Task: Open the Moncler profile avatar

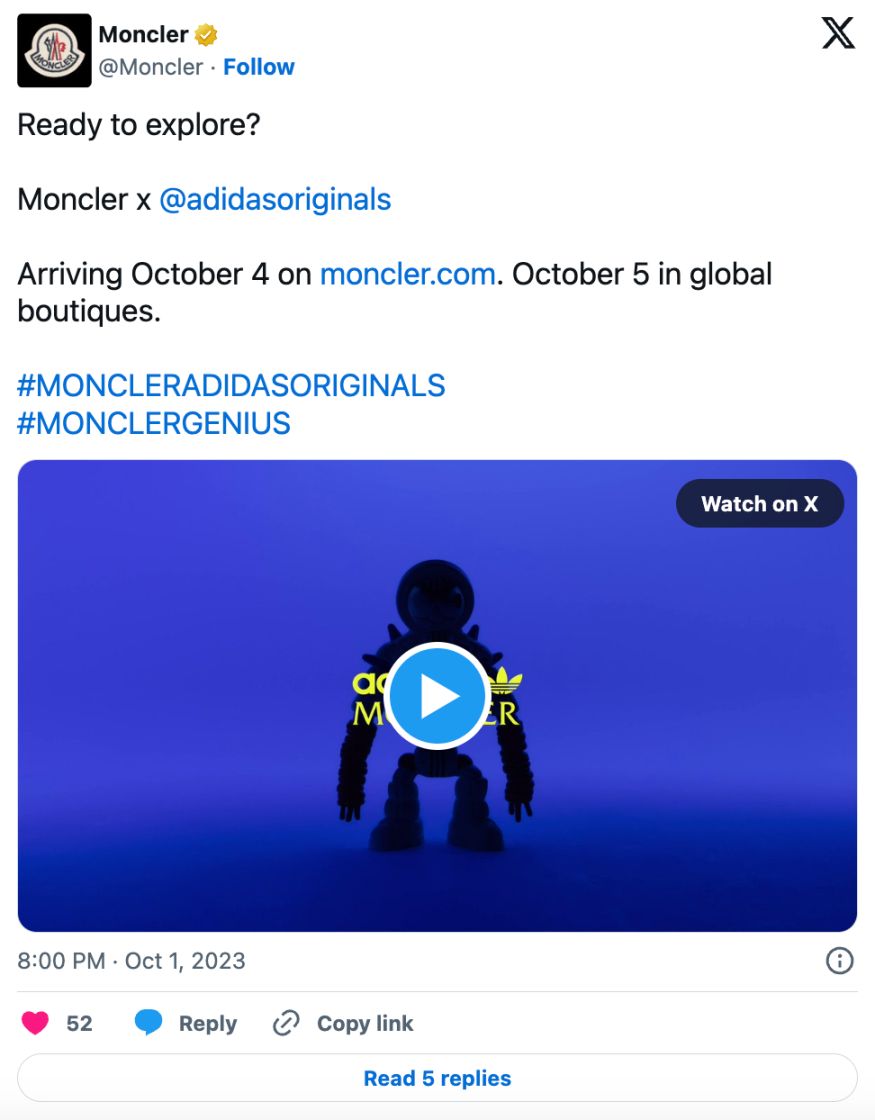Action: point(54,51)
